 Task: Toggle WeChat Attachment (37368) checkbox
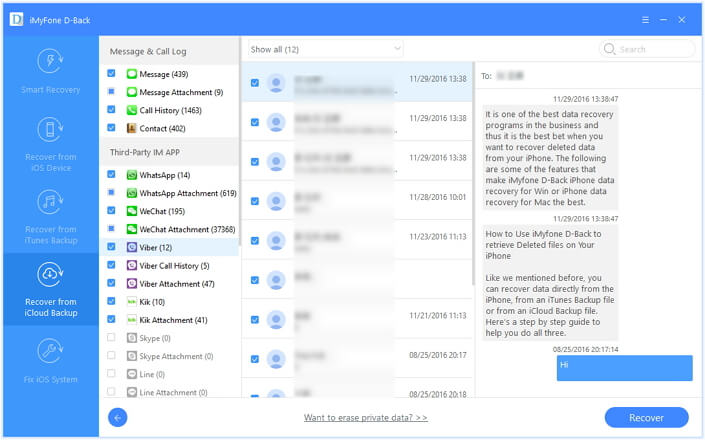coord(111,229)
